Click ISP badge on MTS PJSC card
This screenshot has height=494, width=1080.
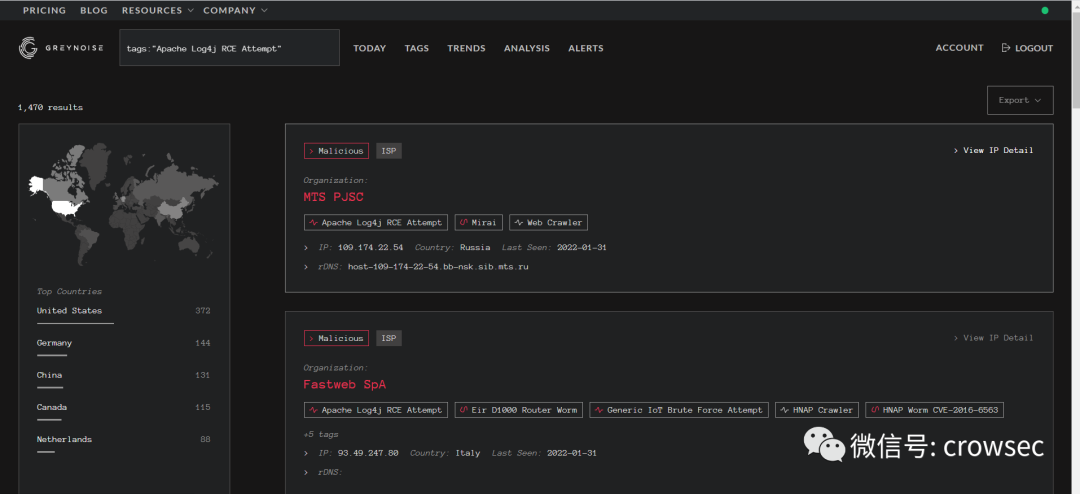click(389, 151)
